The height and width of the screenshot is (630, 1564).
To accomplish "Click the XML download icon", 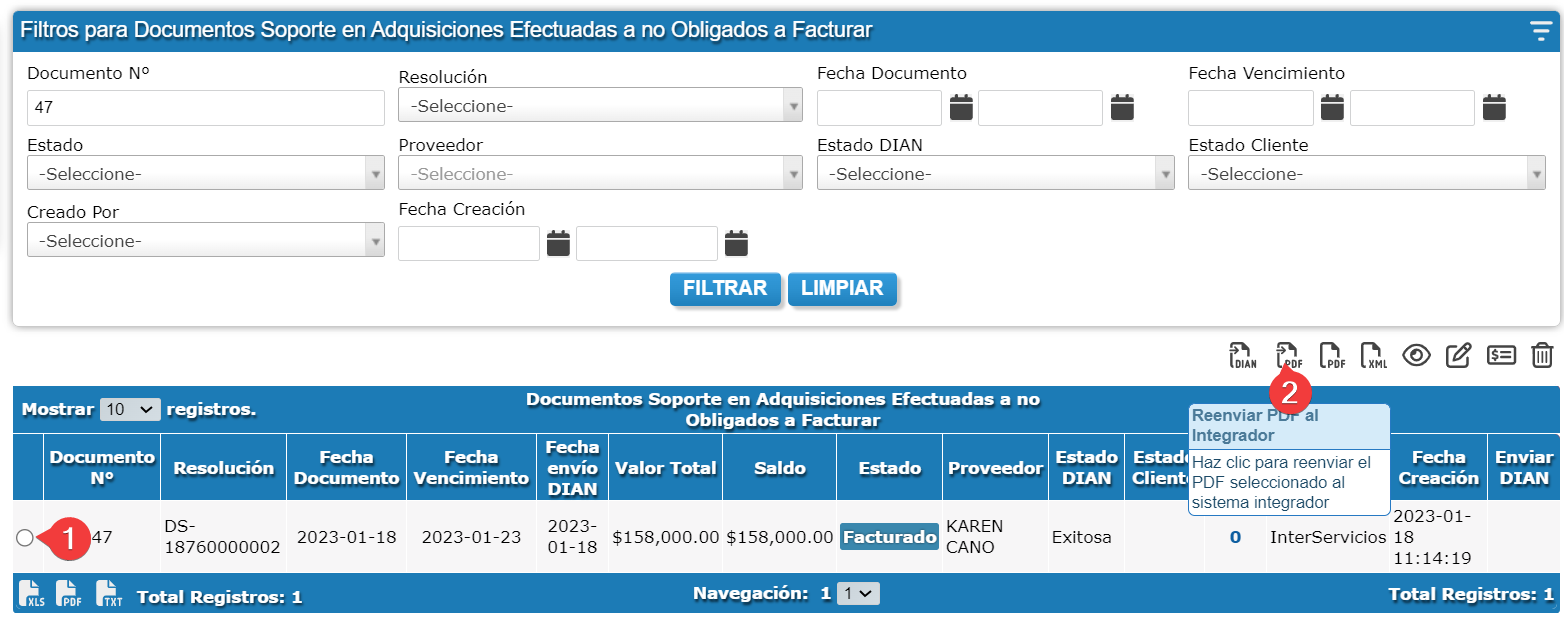I will [x=1374, y=356].
